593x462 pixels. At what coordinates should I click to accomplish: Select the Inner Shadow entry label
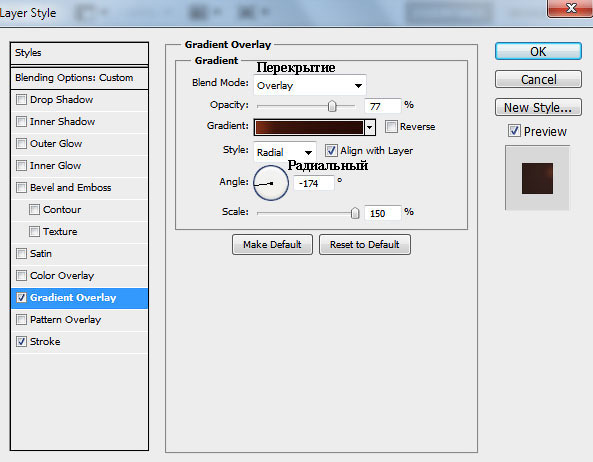pos(62,122)
